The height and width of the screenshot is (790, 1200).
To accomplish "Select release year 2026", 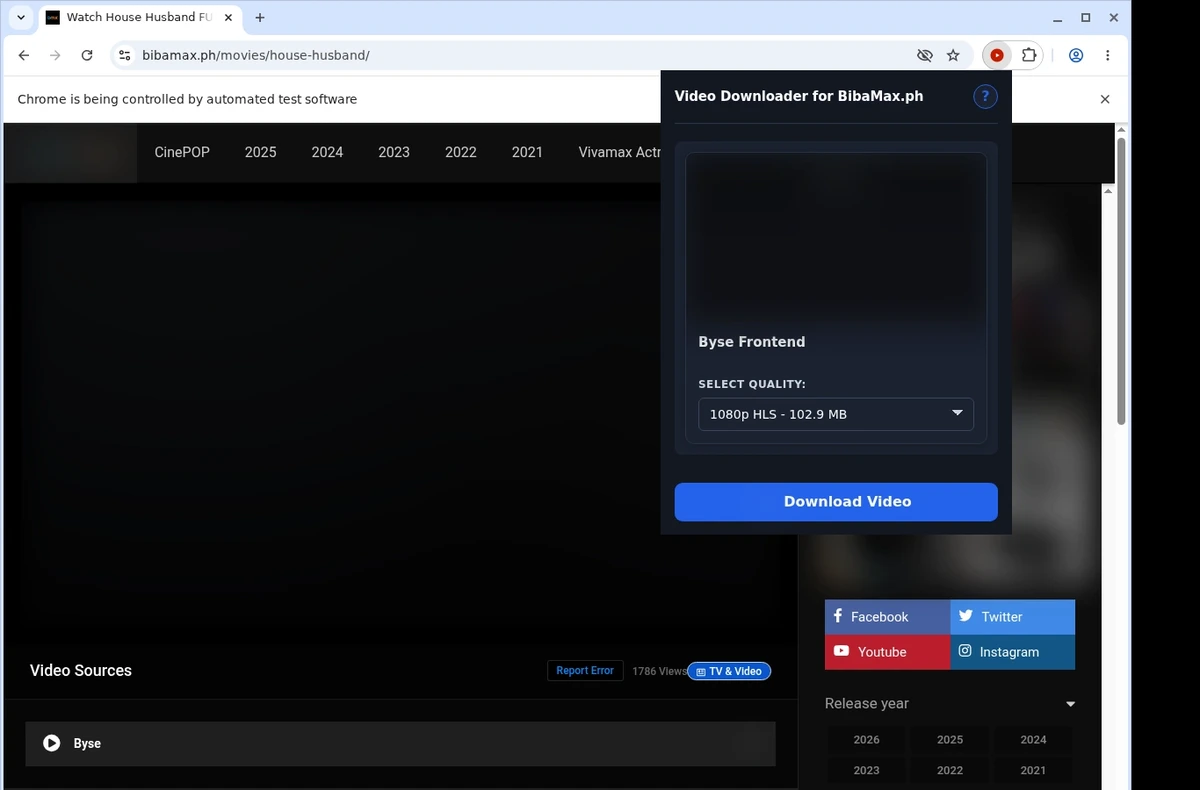I will coord(867,740).
